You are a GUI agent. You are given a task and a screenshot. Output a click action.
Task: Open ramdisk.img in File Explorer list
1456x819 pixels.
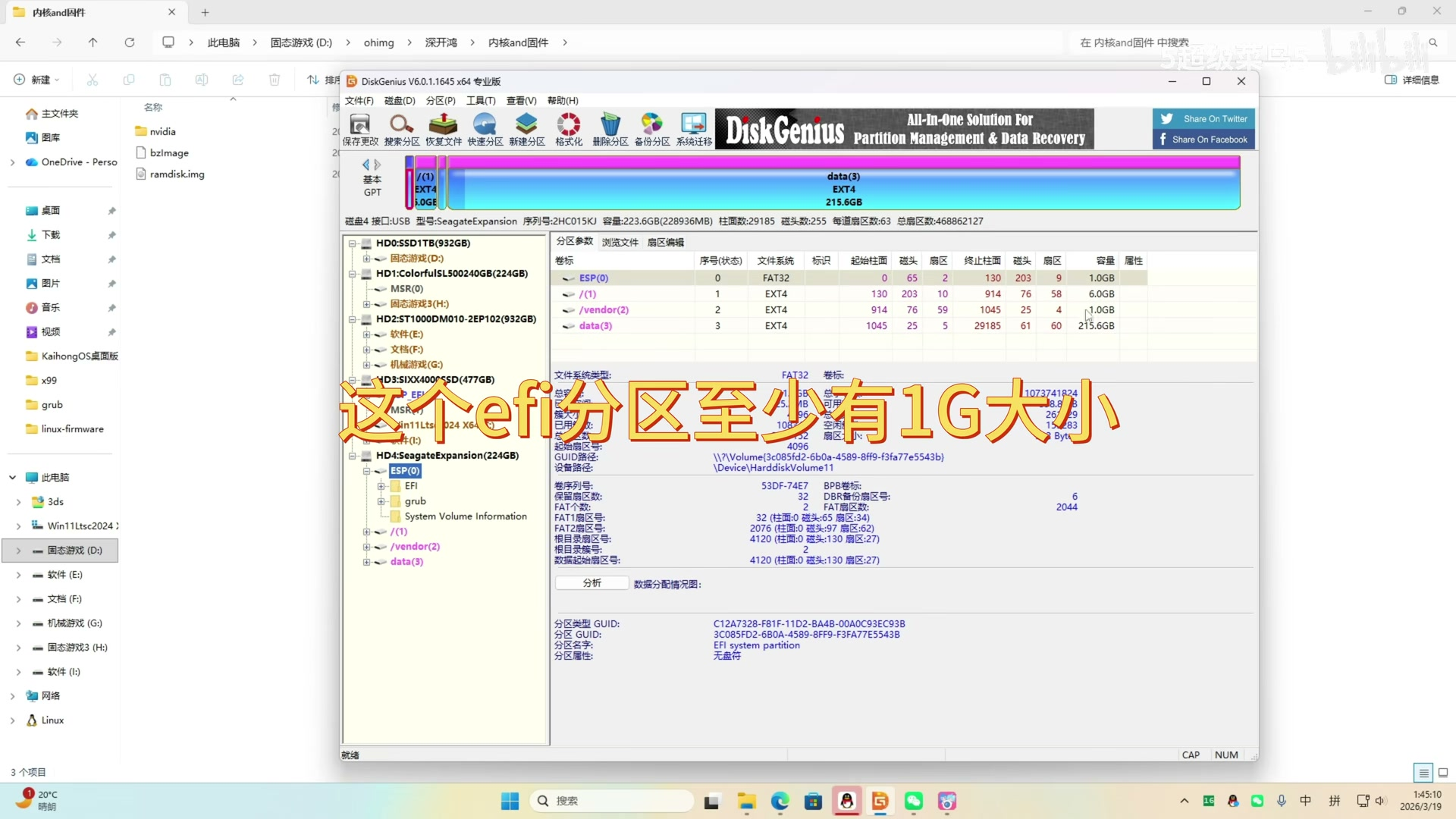coord(177,174)
